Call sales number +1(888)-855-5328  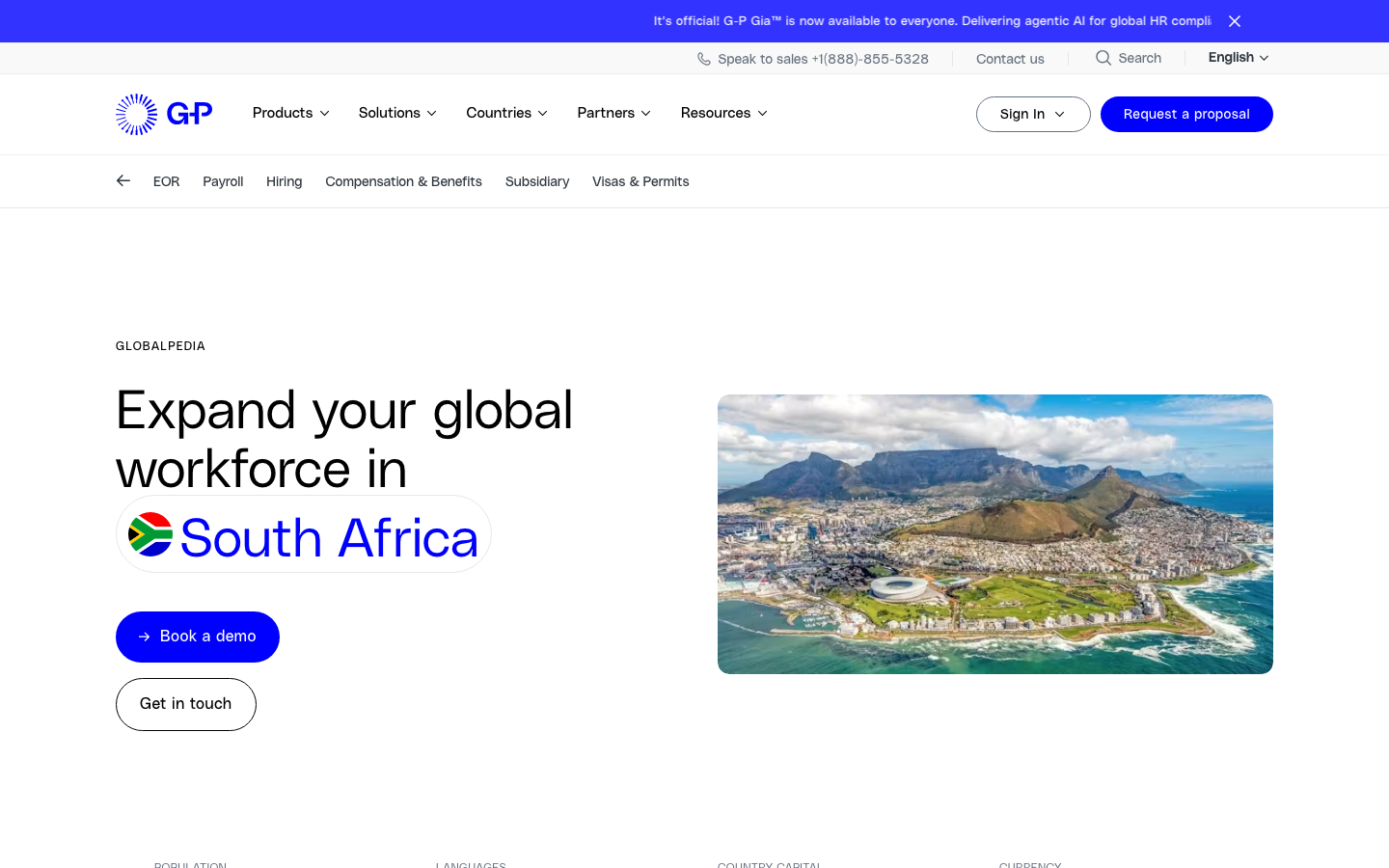click(870, 59)
